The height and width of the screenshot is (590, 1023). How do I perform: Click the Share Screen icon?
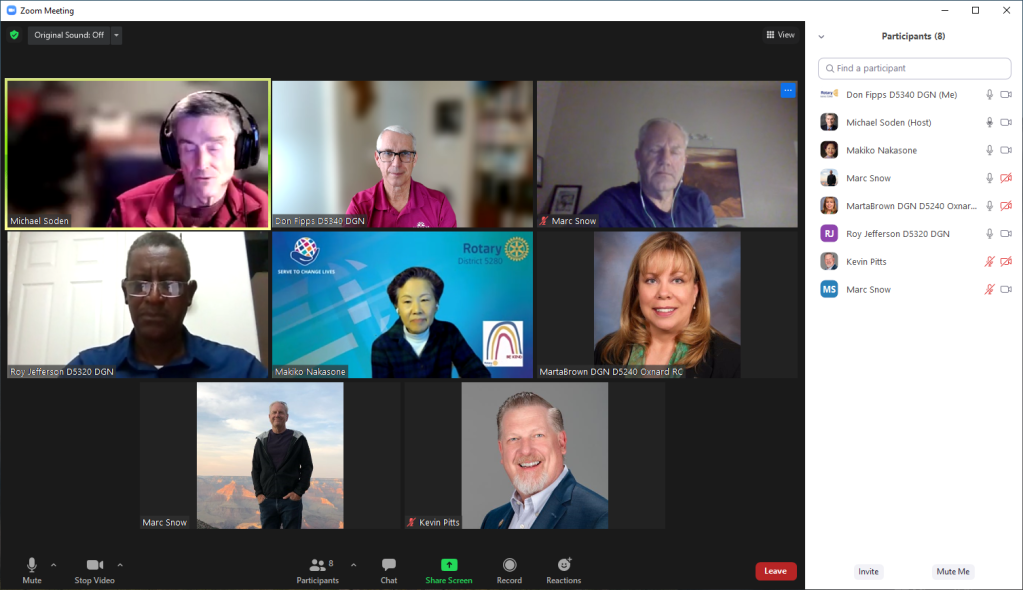click(448, 565)
